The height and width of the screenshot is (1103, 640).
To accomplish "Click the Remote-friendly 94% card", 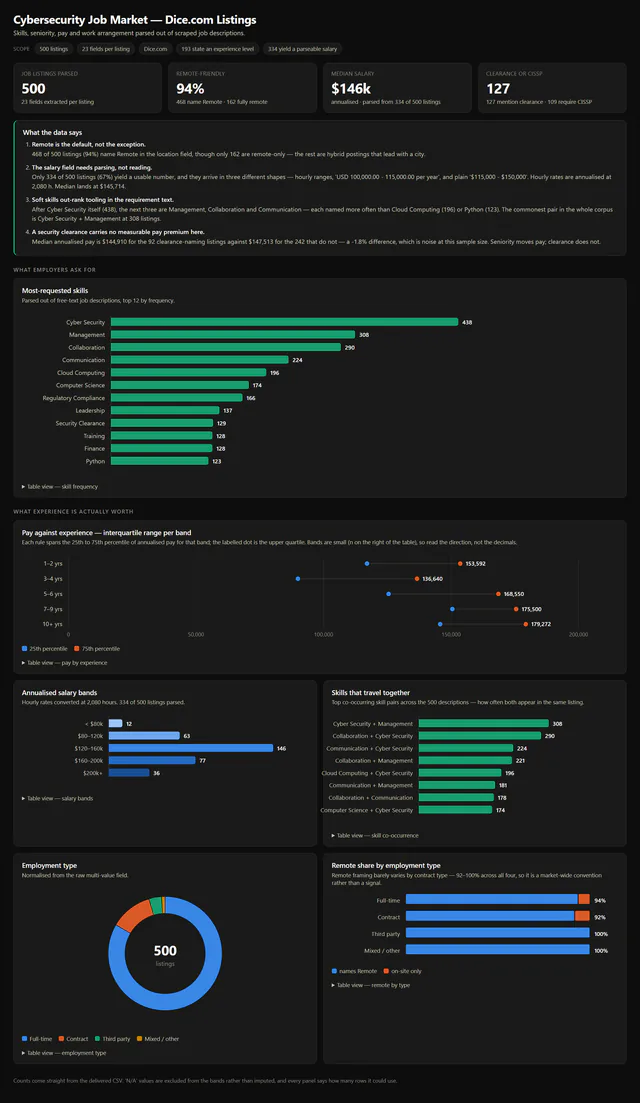I will (x=243, y=88).
